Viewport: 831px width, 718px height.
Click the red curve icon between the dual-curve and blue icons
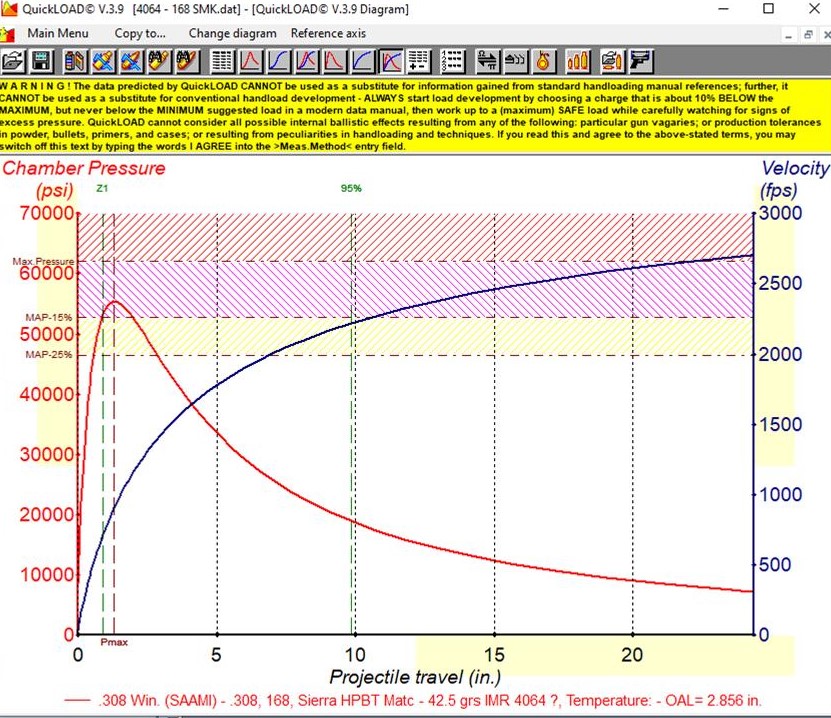[x=334, y=61]
